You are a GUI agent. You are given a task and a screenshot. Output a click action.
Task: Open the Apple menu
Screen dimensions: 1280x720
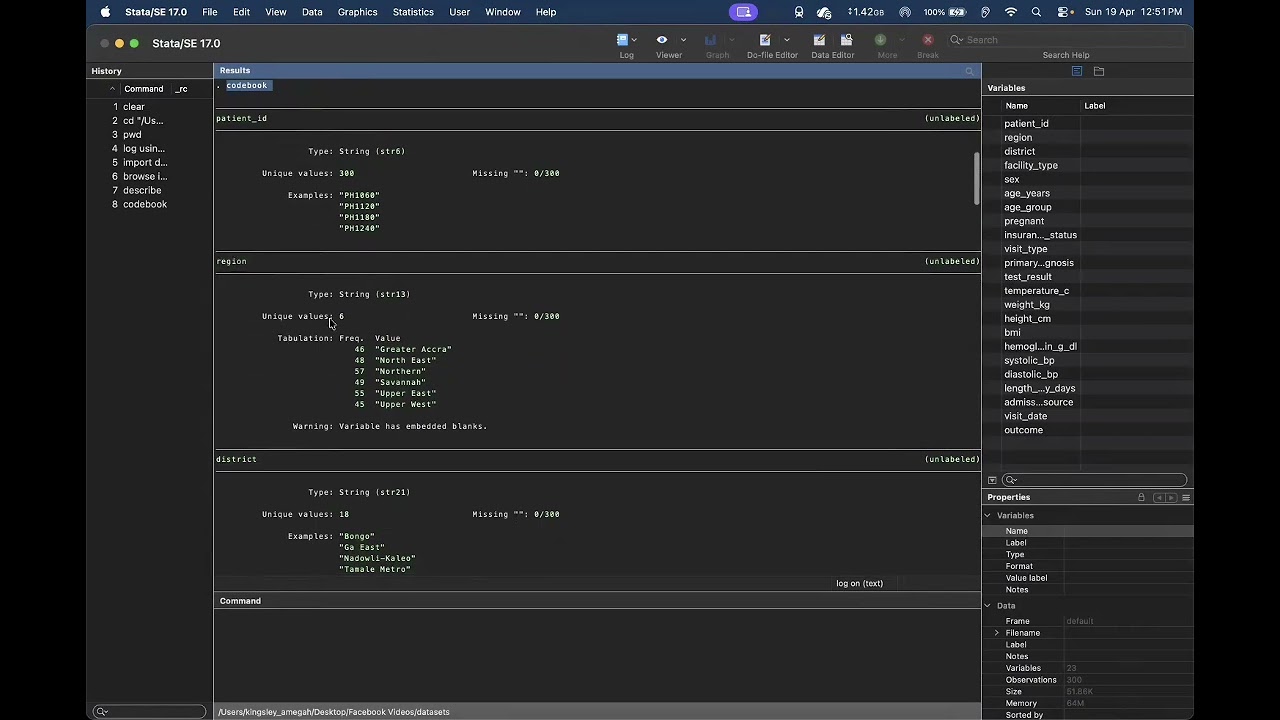pyautogui.click(x=105, y=12)
